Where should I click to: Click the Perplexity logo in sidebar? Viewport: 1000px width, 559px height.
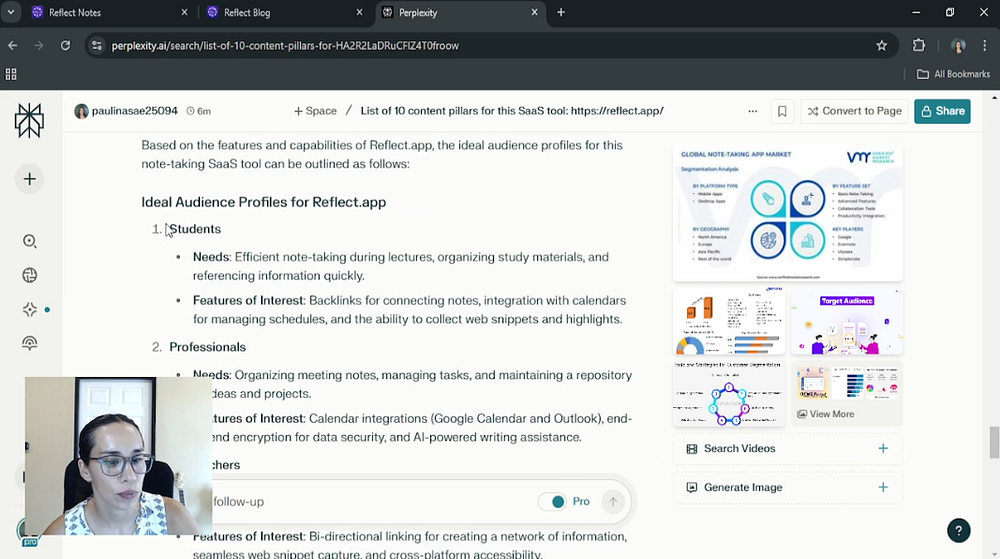click(x=29, y=120)
